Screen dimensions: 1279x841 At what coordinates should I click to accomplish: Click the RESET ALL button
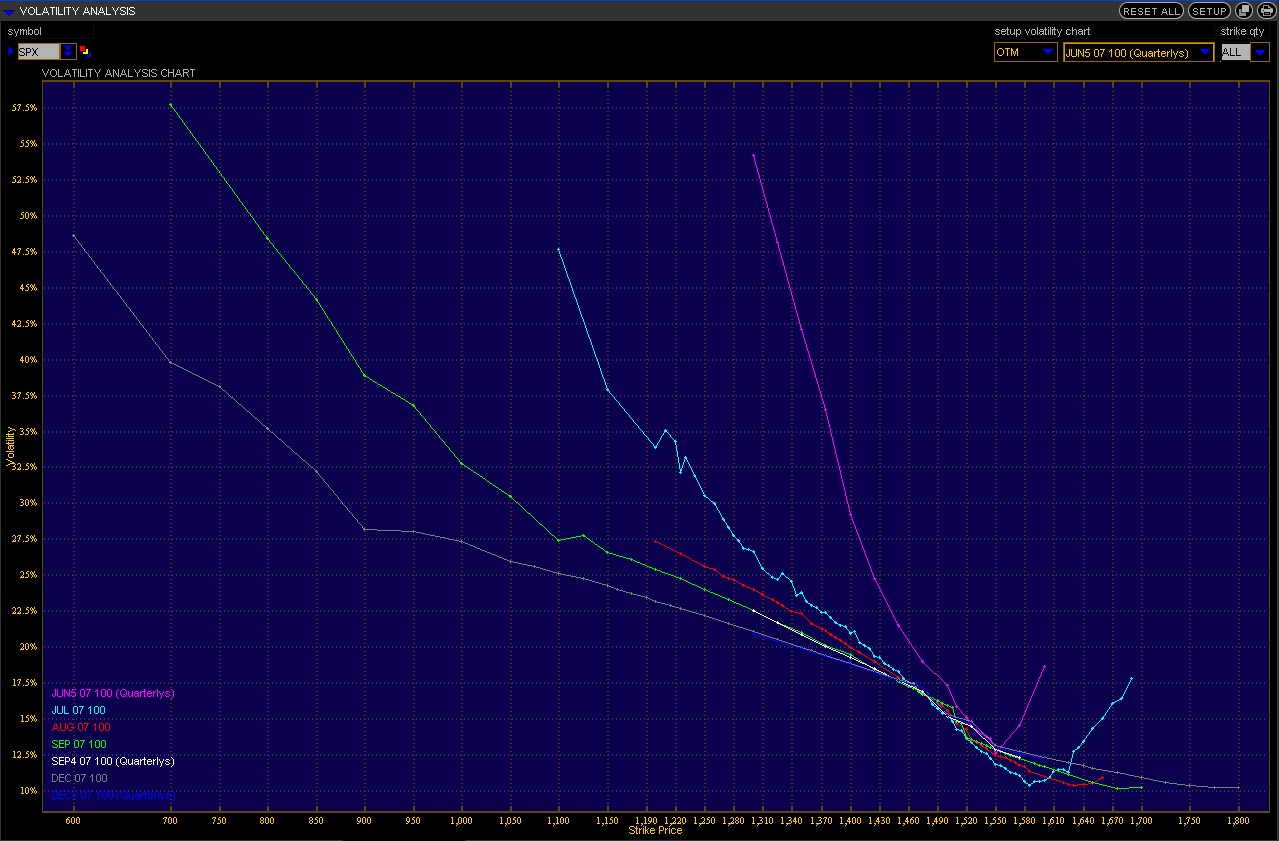click(1151, 11)
